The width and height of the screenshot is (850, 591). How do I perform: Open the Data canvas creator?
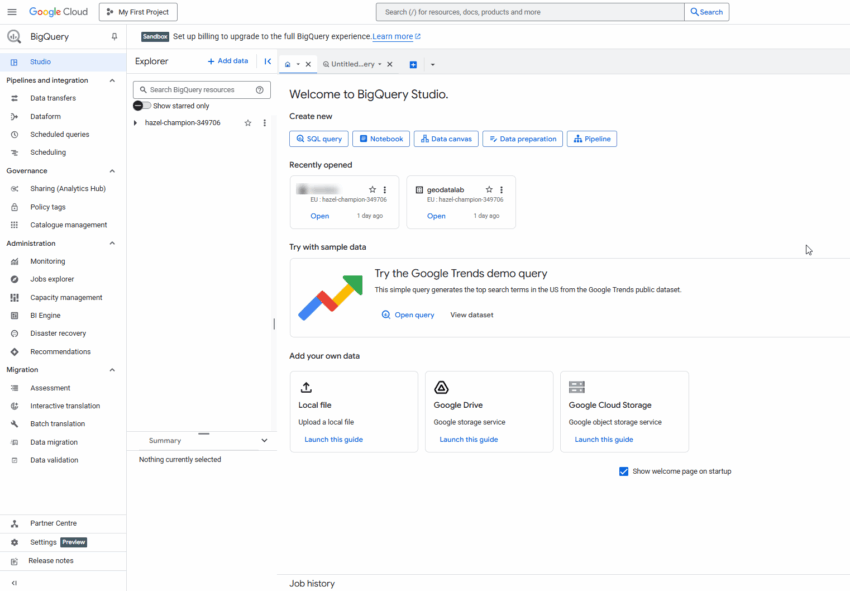tap(446, 139)
